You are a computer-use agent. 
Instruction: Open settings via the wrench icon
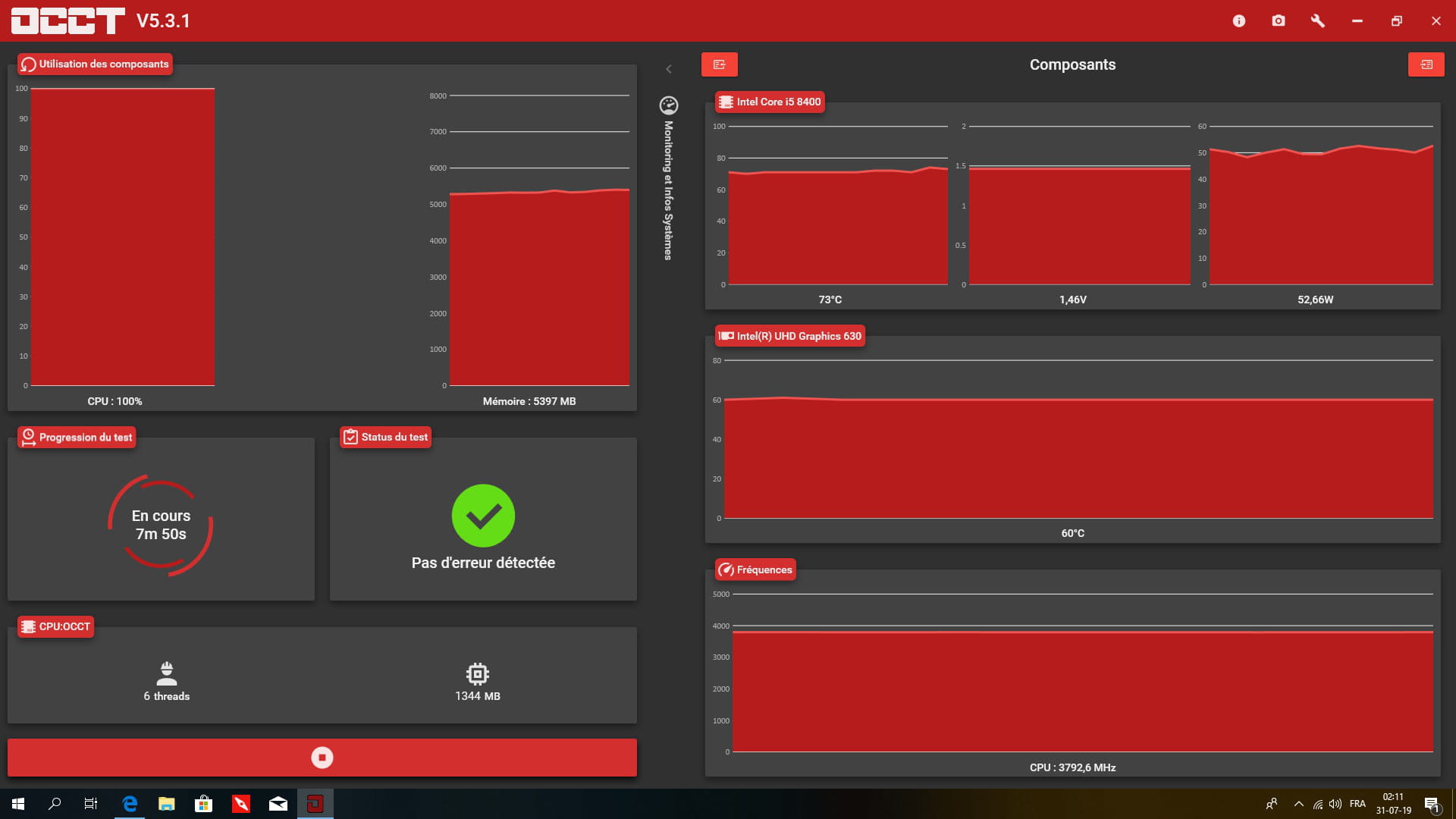(1318, 21)
